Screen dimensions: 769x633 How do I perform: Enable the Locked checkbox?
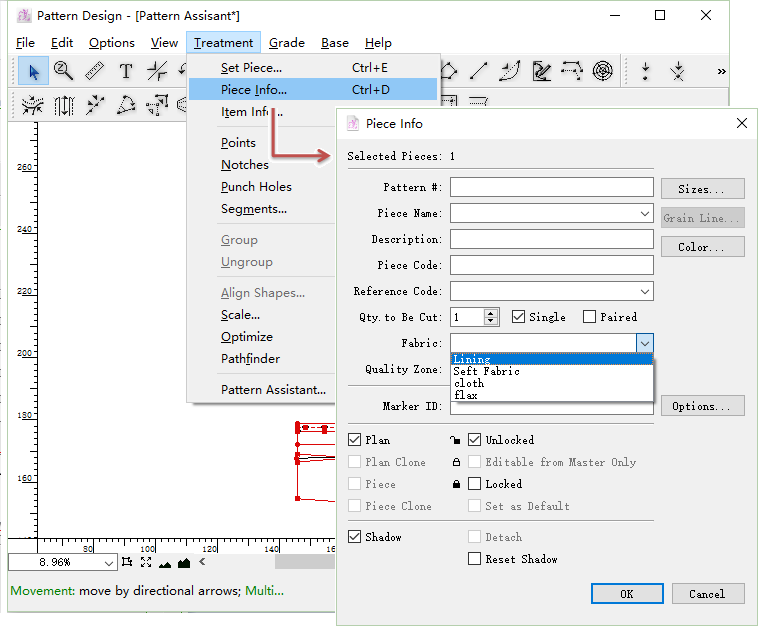tap(475, 484)
